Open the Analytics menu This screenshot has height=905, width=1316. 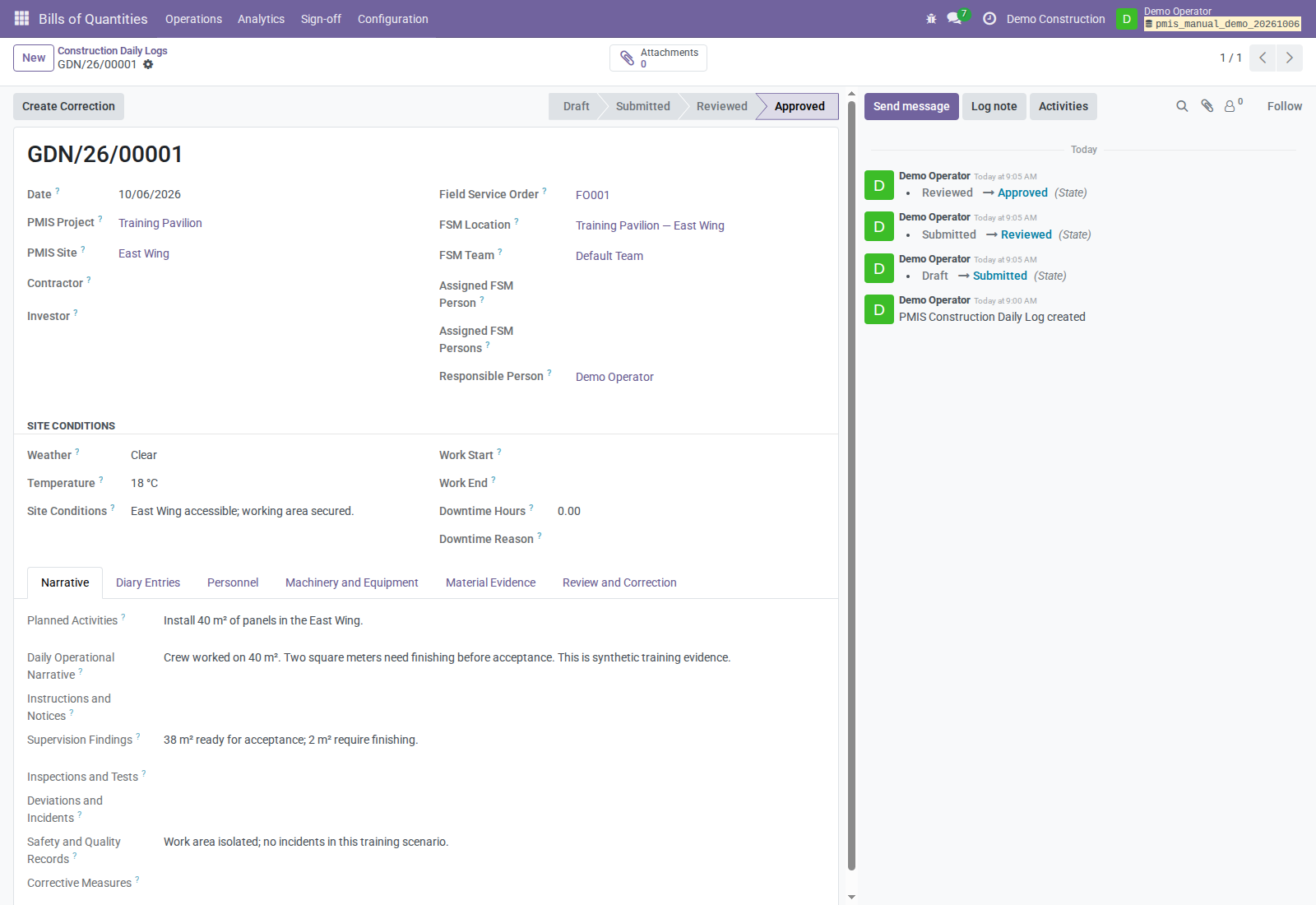click(x=261, y=19)
